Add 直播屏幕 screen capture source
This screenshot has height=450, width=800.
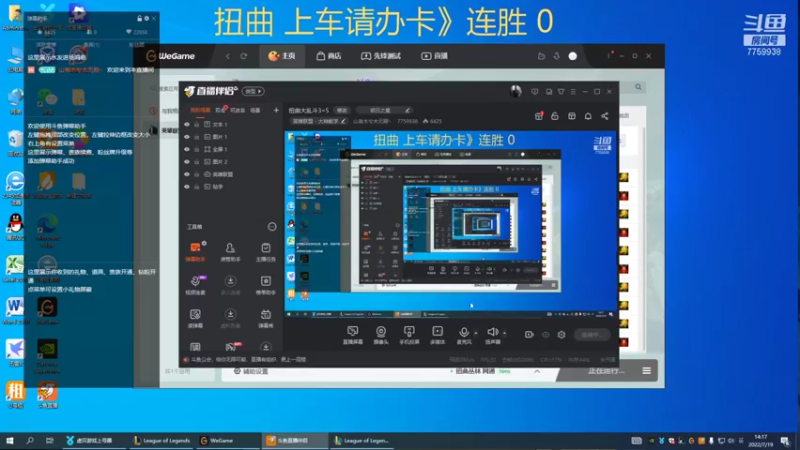tap(353, 335)
